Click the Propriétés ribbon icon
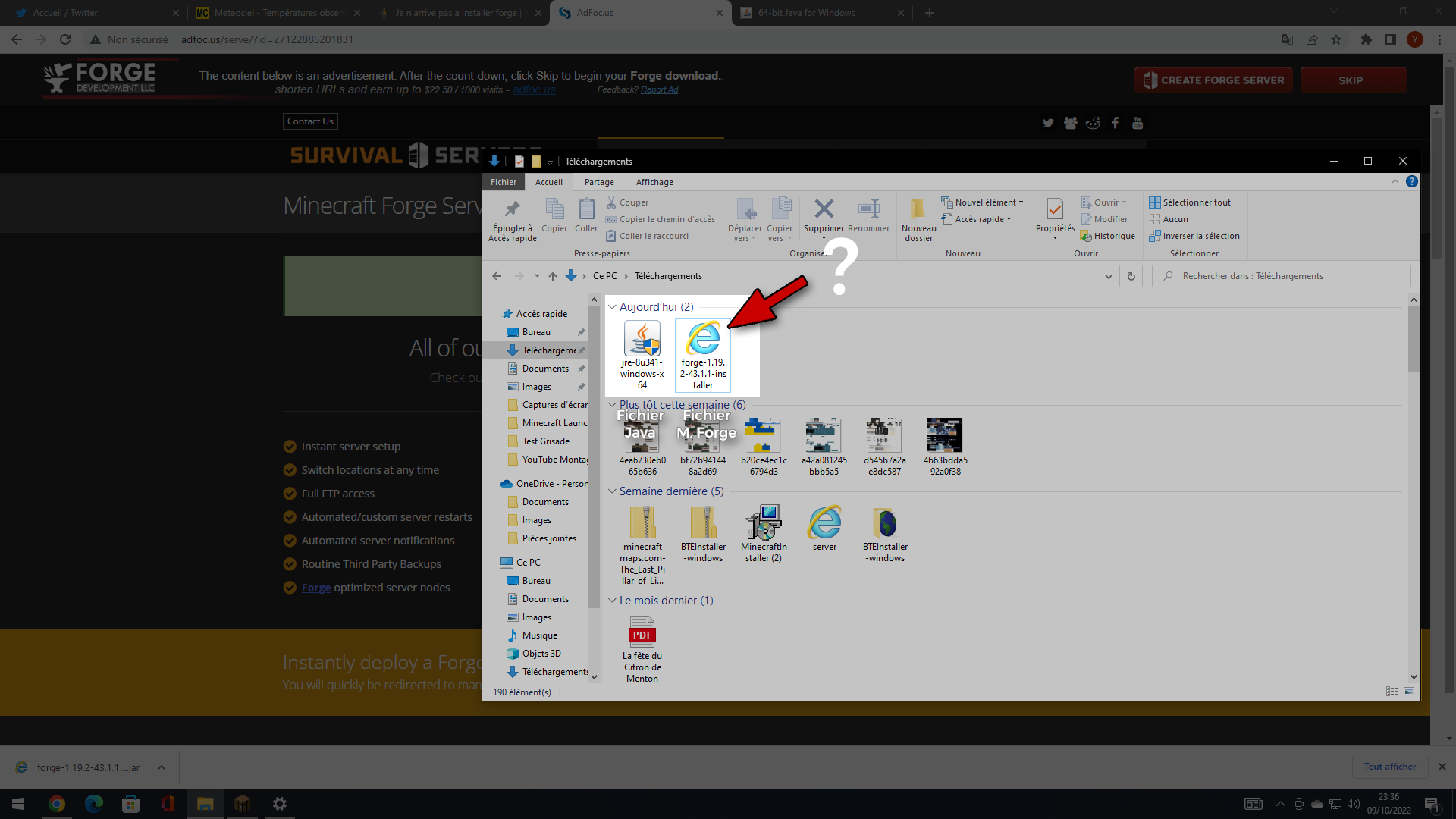1456x819 pixels. point(1055,210)
